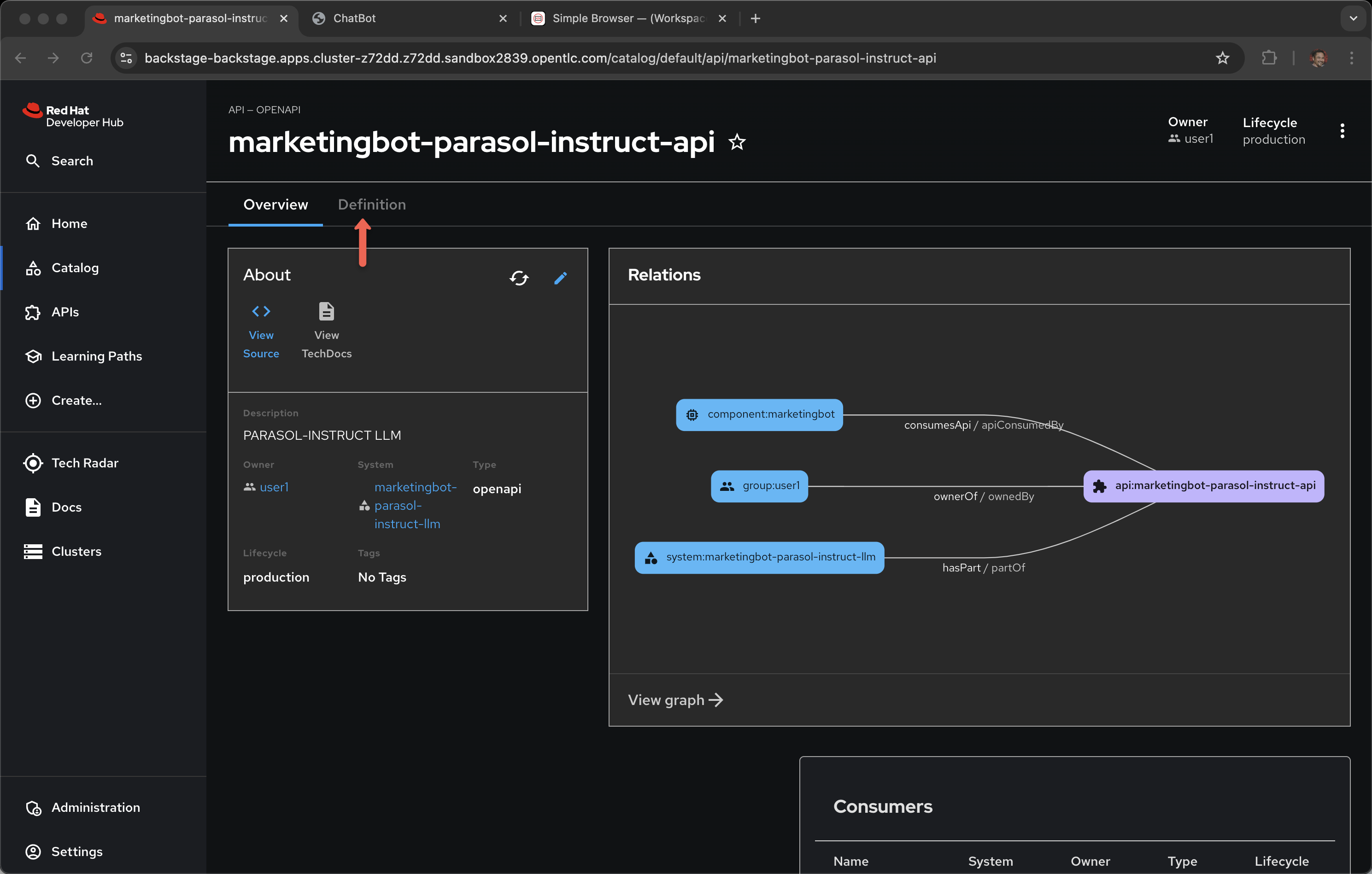Click the edit pencil icon in About
Image resolution: width=1372 pixels, height=874 pixels.
[560, 278]
